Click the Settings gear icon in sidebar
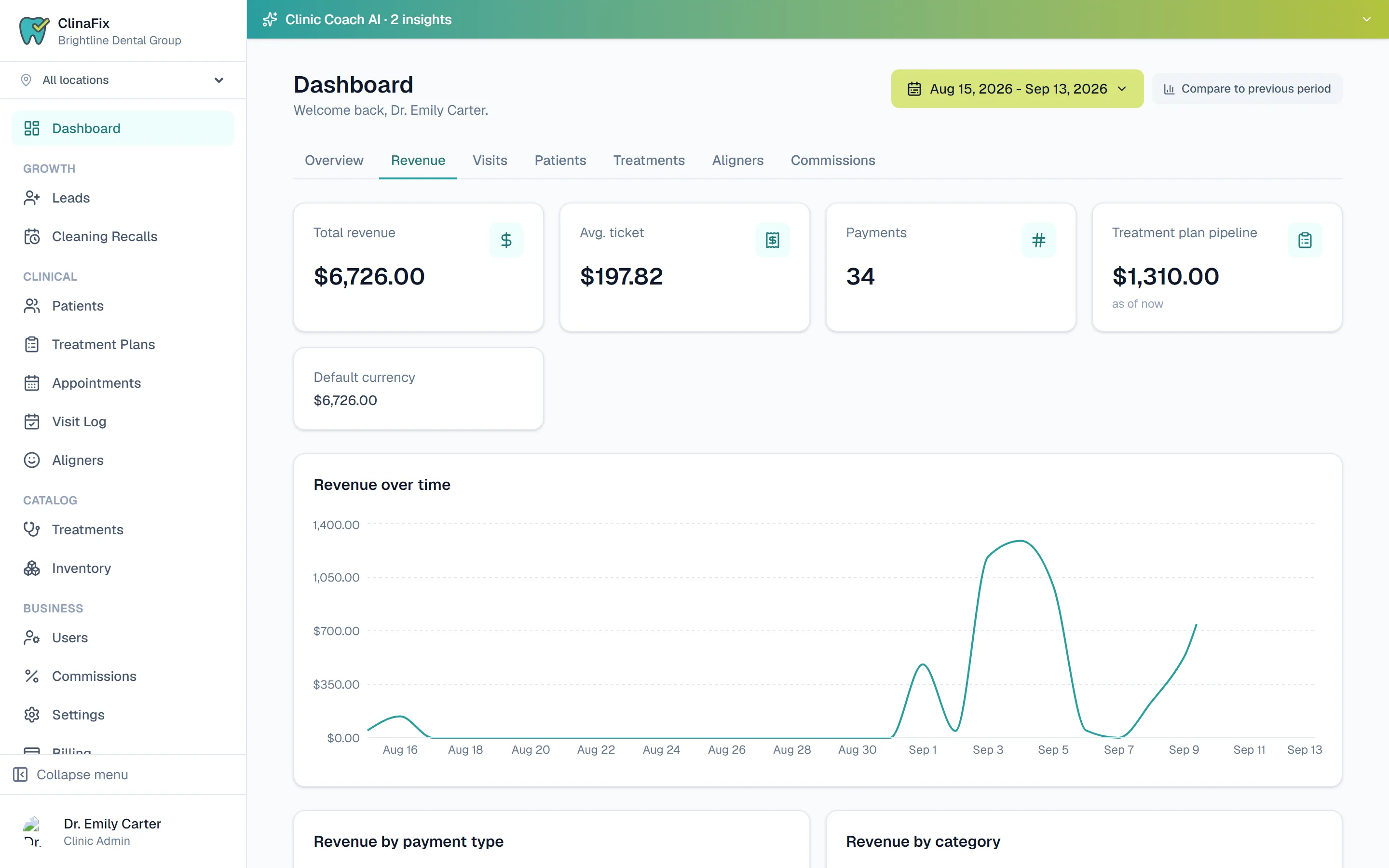 (x=31, y=714)
